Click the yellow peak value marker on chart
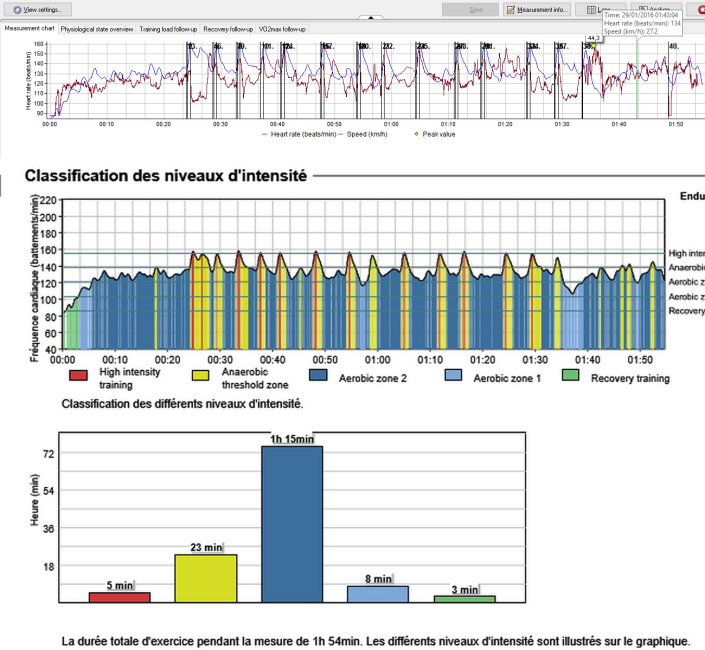 [594, 45]
